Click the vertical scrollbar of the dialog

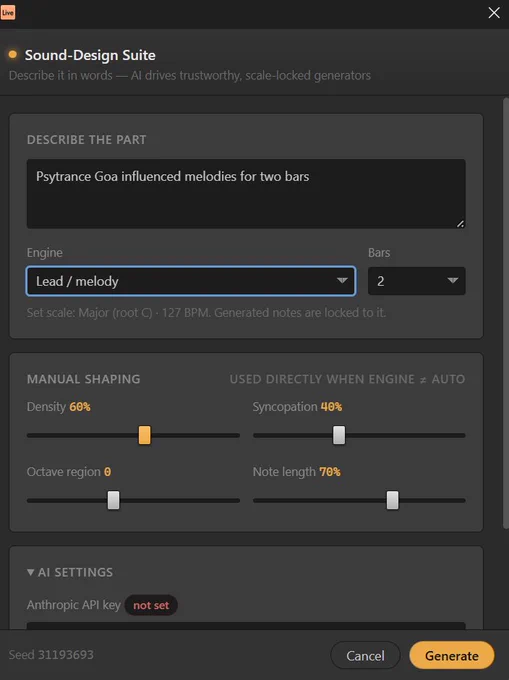pos(506,313)
